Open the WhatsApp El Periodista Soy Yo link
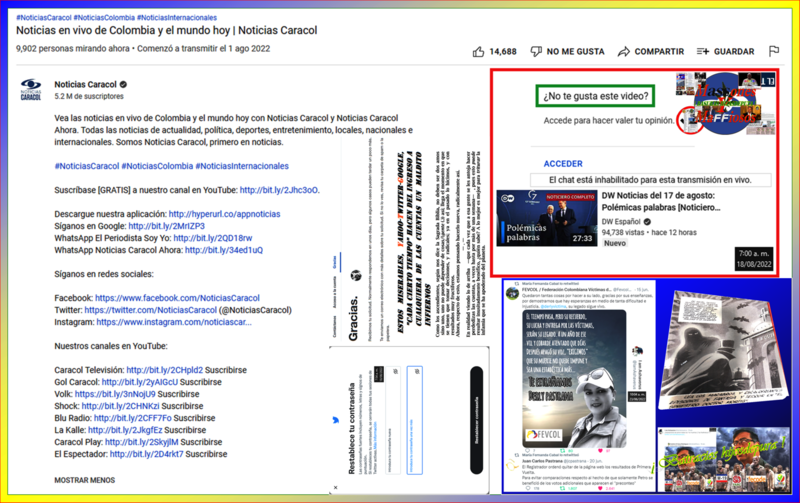 (x=213, y=238)
